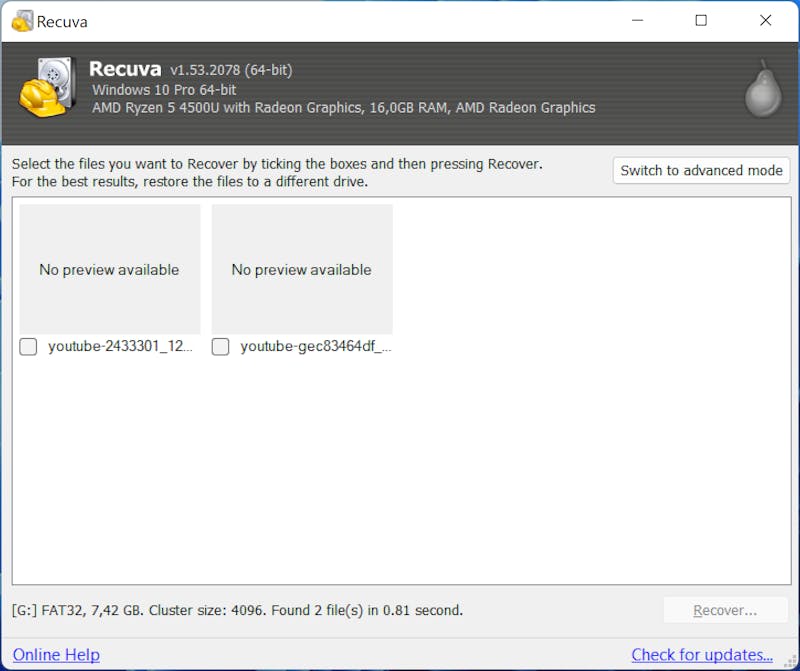The height and width of the screenshot is (671, 800).
Task: Tick the checkbox for youtube-2433301_12 file
Action: [x=28, y=347]
